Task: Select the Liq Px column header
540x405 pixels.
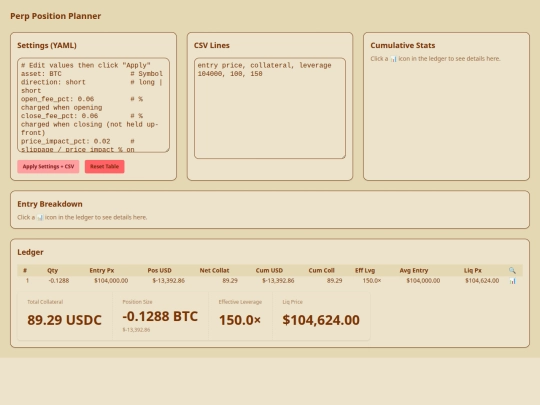Action: point(472,270)
